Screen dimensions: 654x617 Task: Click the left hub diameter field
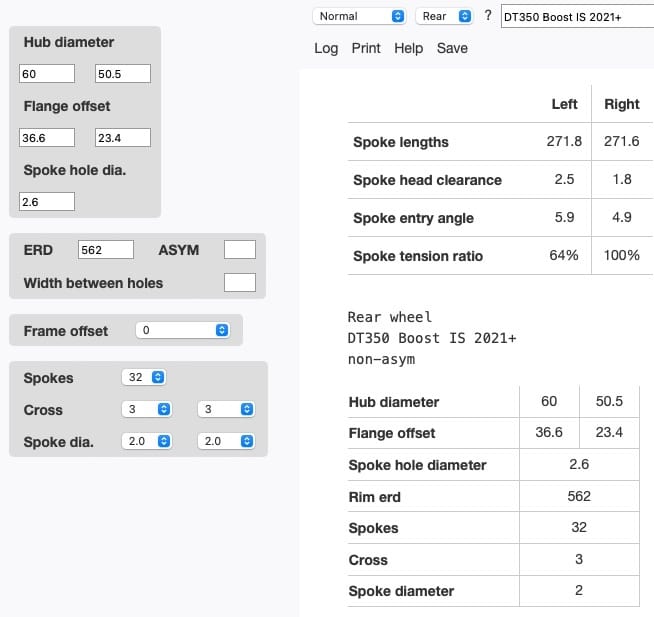pos(47,74)
